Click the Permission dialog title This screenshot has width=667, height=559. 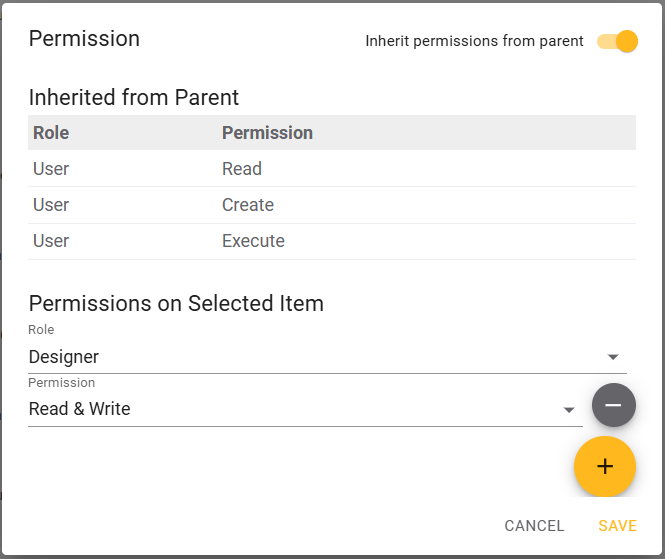pos(84,39)
